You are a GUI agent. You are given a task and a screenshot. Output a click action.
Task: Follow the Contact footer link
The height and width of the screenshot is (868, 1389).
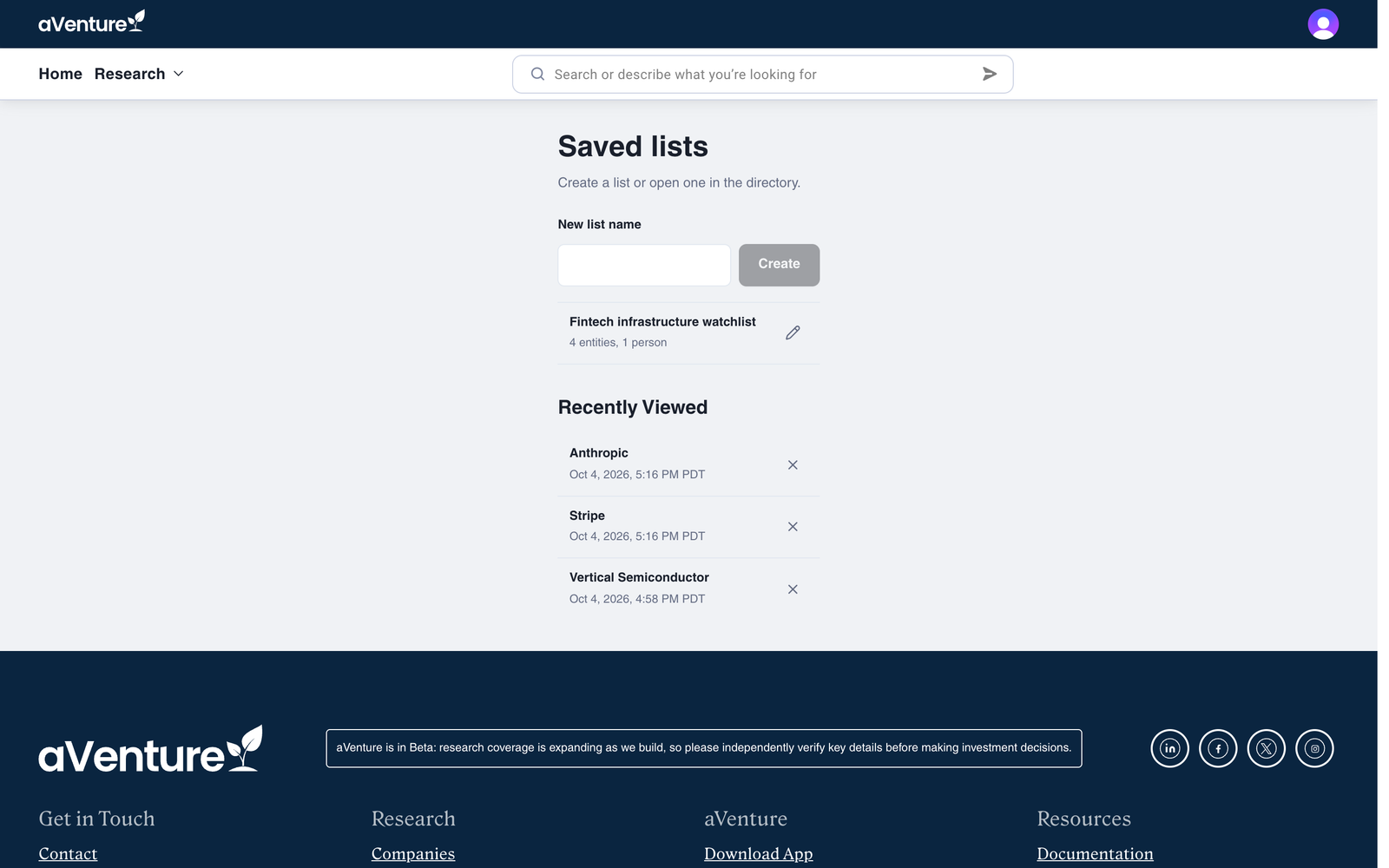[68, 853]
